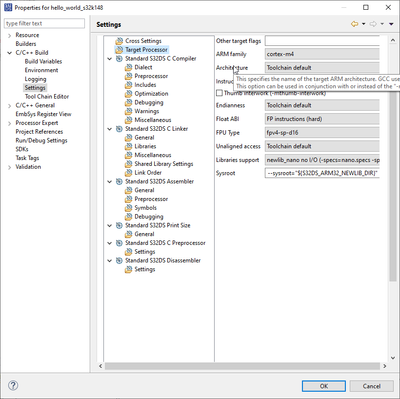Click the Shared Library Settings folder icon
The image size is (400, 399).
(128, 164)
